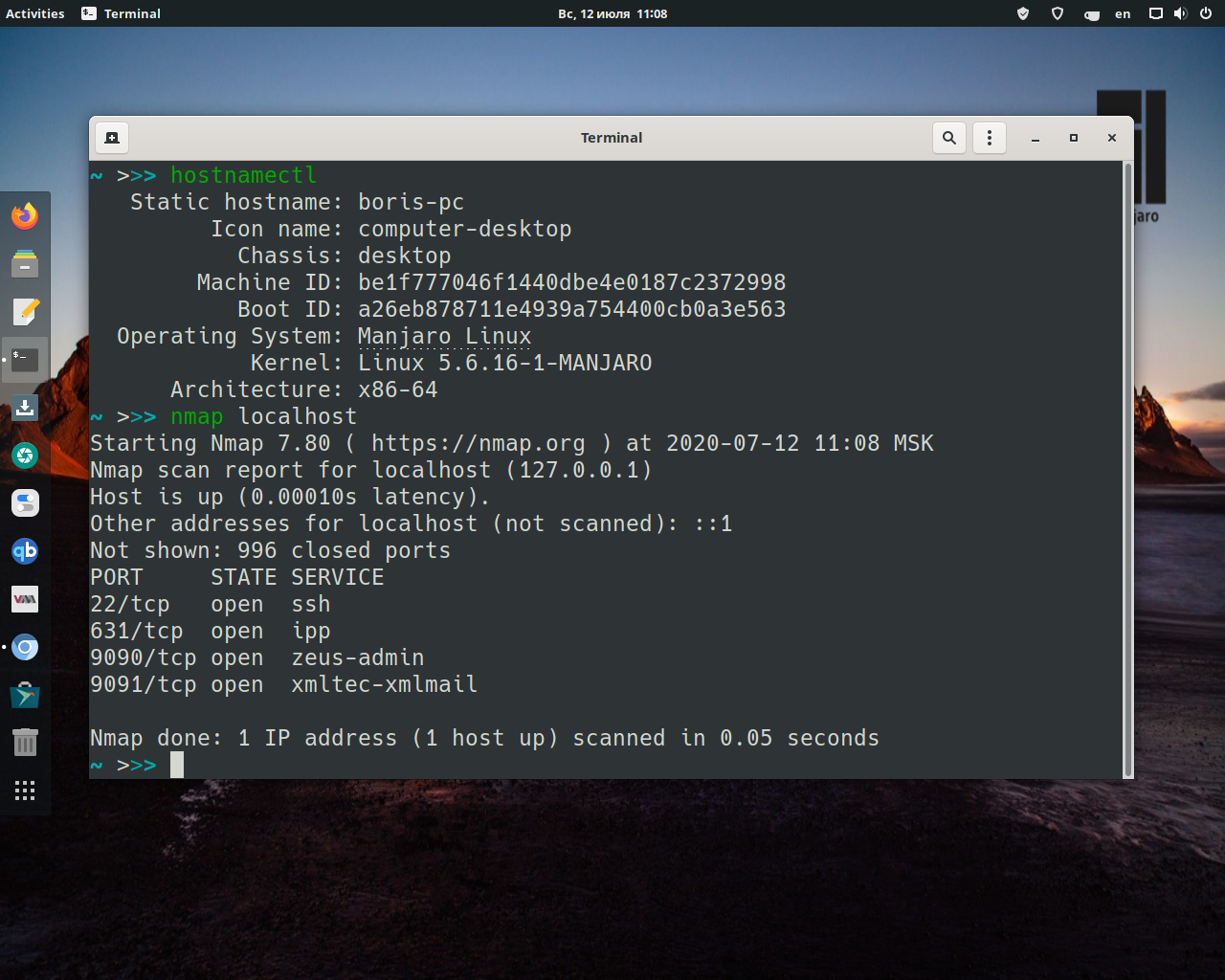This screenshot has width=1225, height=980.
Task: Open the text editor dock icon
Action: [24, 311]
